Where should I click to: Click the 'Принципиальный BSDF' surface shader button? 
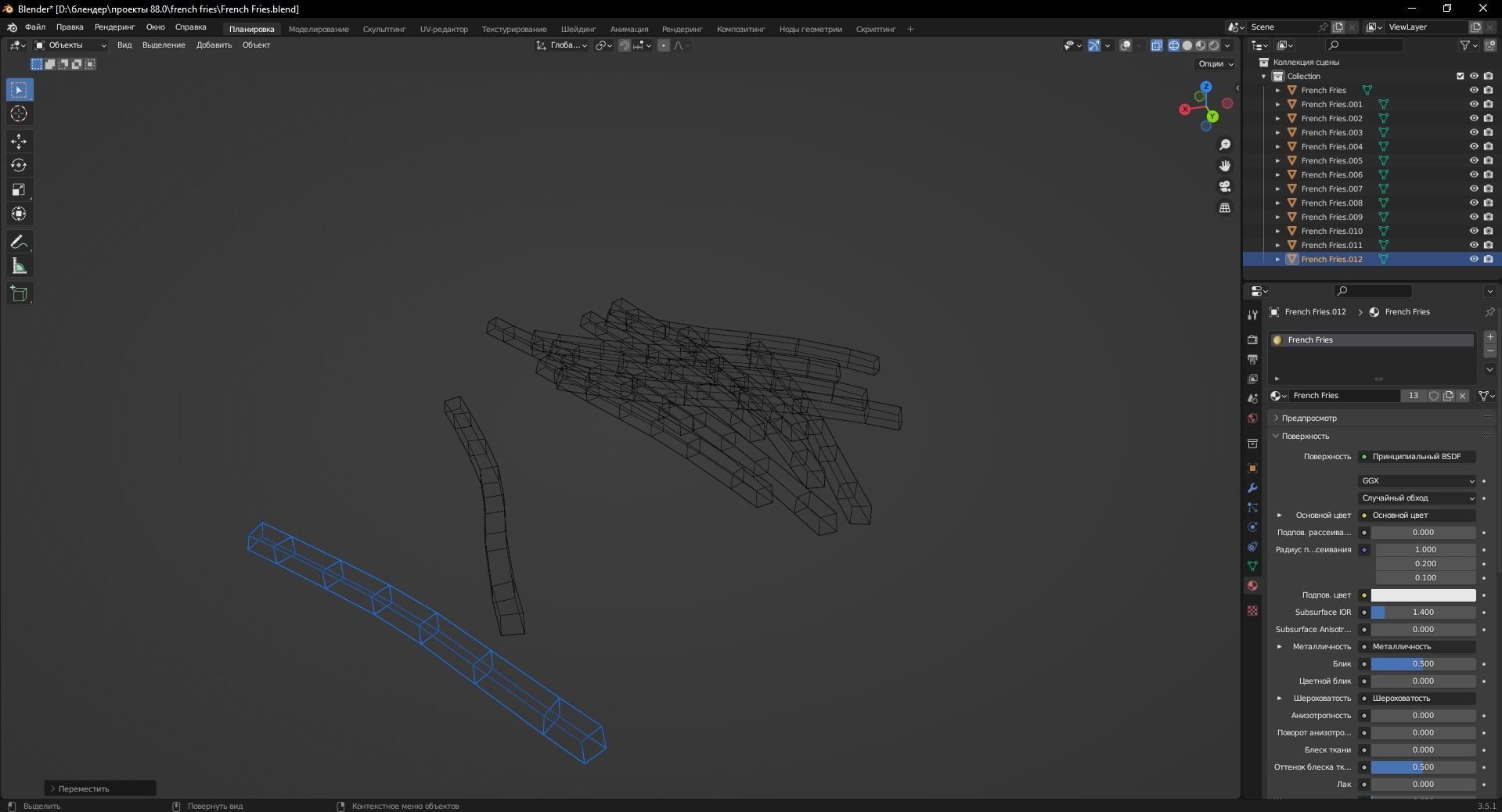(x=1417, y=457)
